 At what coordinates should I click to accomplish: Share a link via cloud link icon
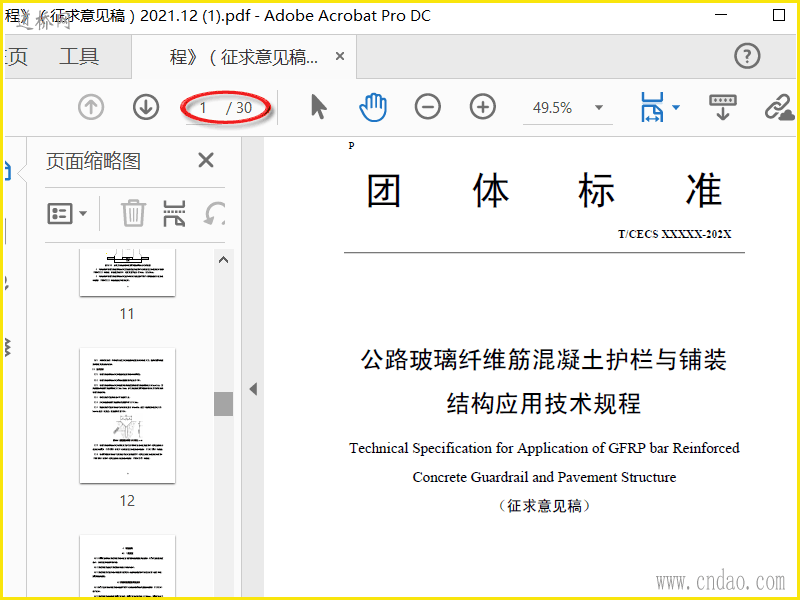[779, 108]
